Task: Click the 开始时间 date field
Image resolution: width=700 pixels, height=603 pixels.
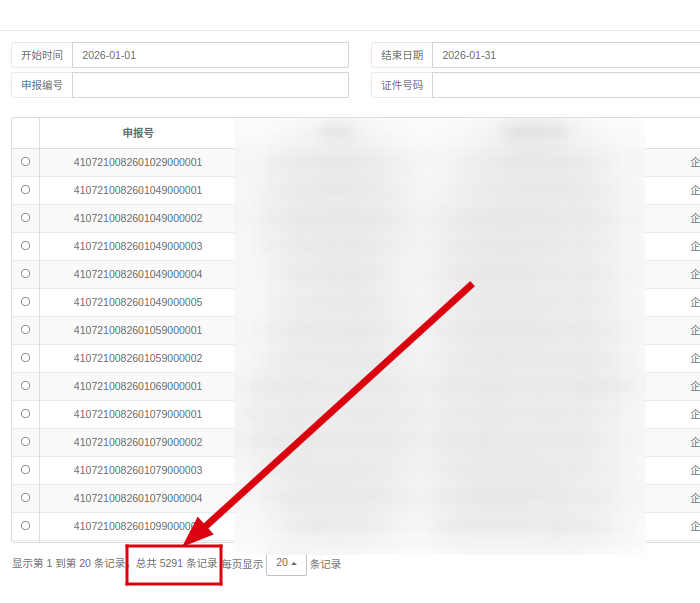Action: [x=210, y=55]
